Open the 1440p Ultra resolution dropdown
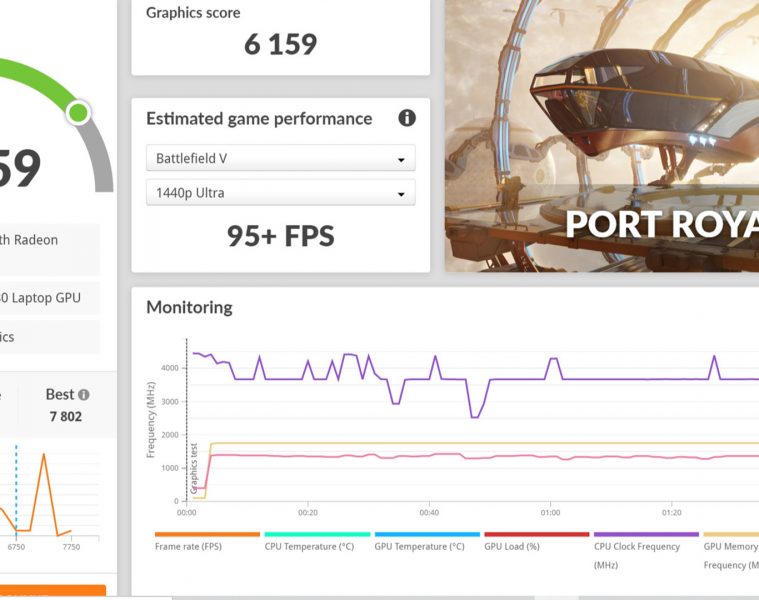Image resolution: width=759 pixels, height=600 pixels. point(281,193)
